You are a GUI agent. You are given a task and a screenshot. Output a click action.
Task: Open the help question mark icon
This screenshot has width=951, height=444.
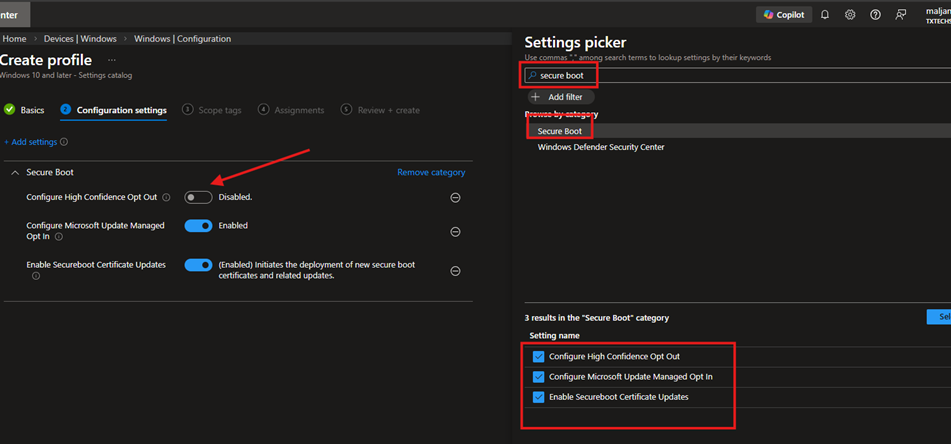tap(875, 15)
